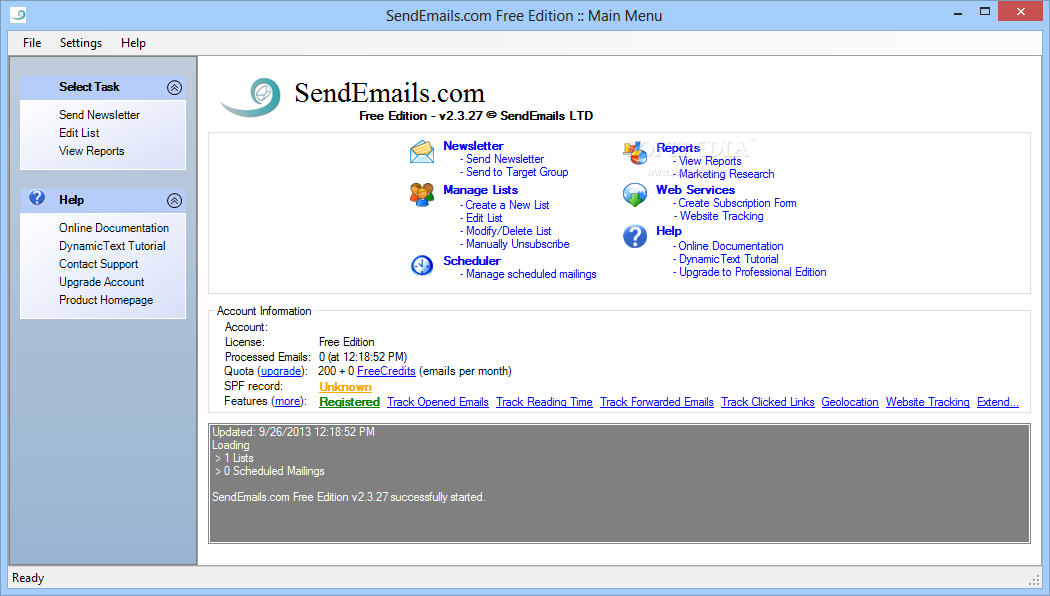Open the File menu

[31, 43]
